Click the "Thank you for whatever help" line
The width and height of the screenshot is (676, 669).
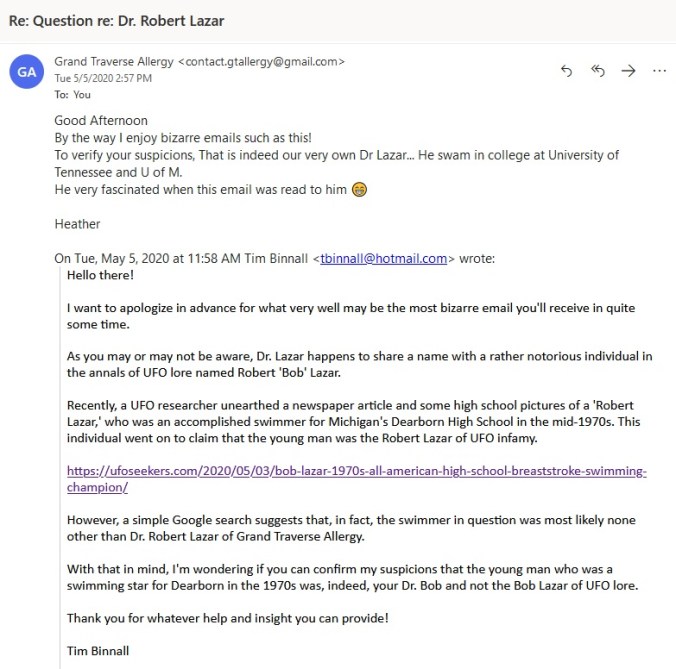point(227,617)
